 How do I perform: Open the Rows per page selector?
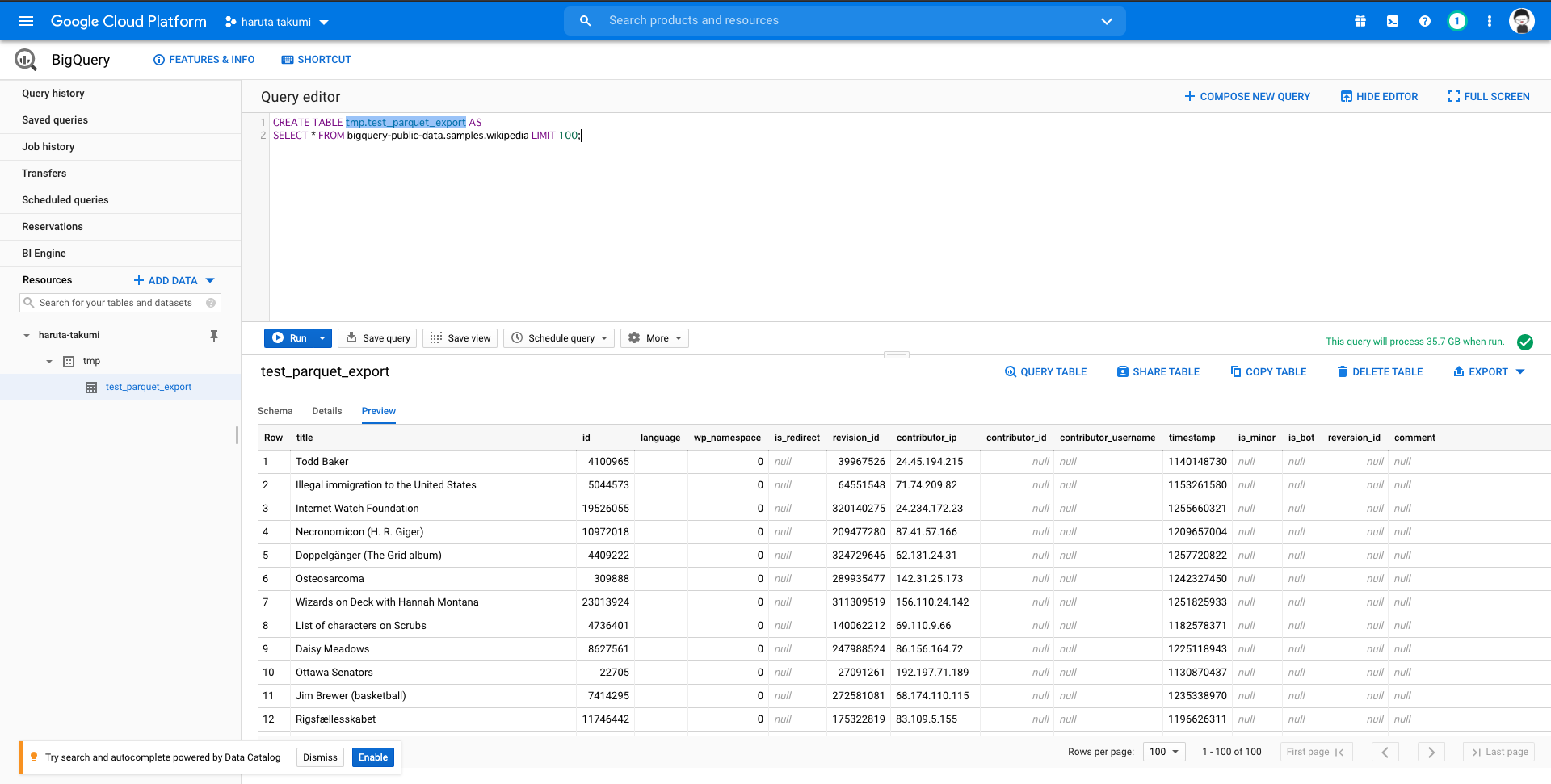pyautogui.click(x=1163, y=752)
